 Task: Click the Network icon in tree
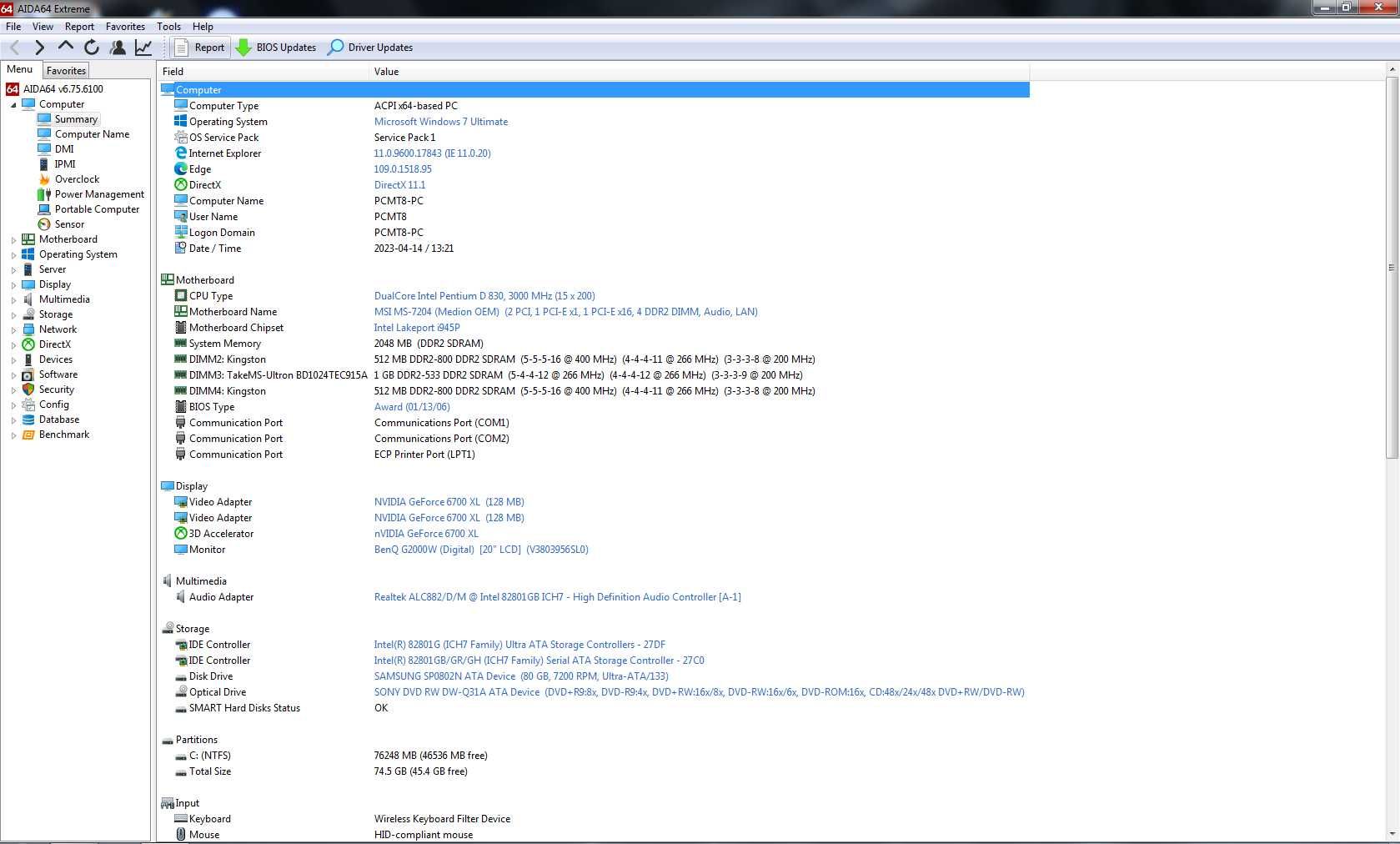(x=28, y=329)
